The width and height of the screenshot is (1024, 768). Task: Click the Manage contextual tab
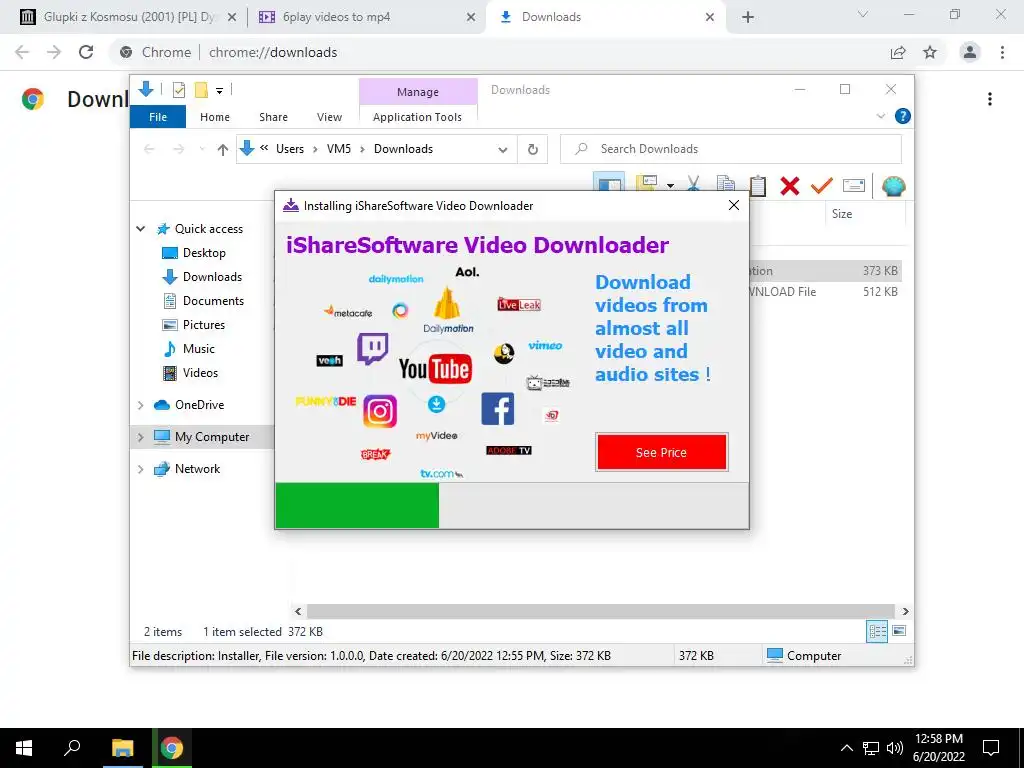click(x=418, y=92)
